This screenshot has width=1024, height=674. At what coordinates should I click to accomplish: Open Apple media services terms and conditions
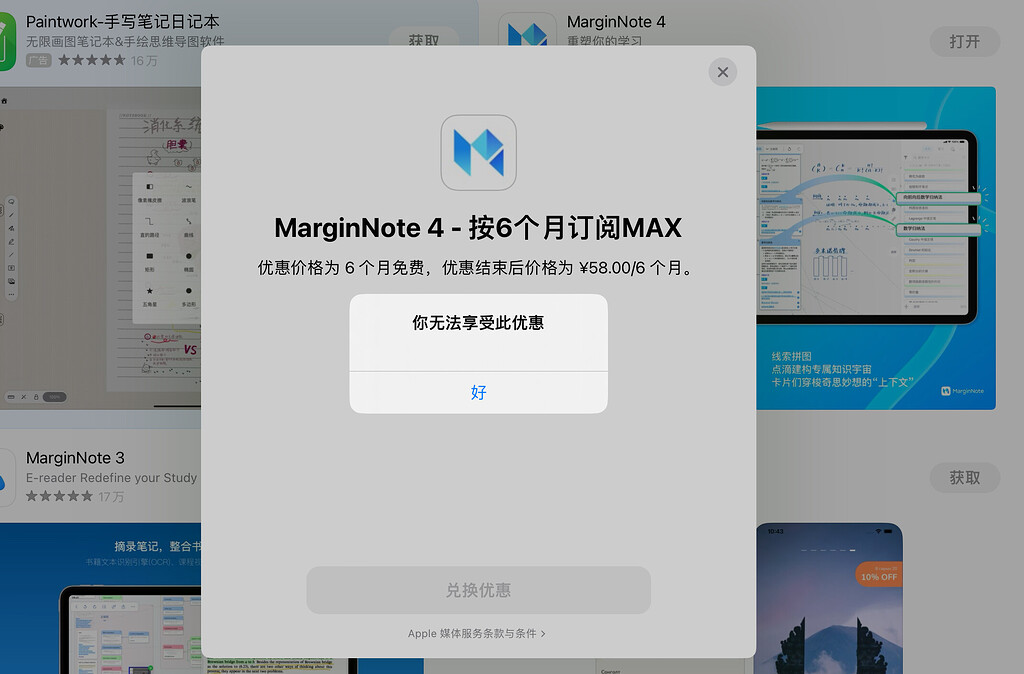click(x=478, y=633)
